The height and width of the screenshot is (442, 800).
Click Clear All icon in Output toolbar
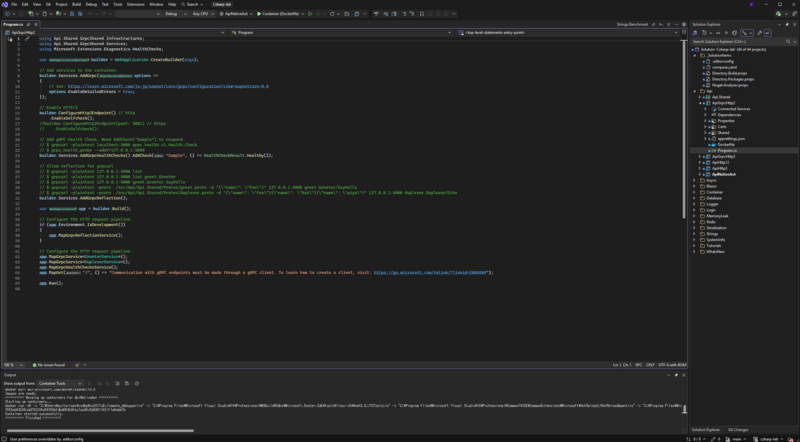(x=117, y=383)
